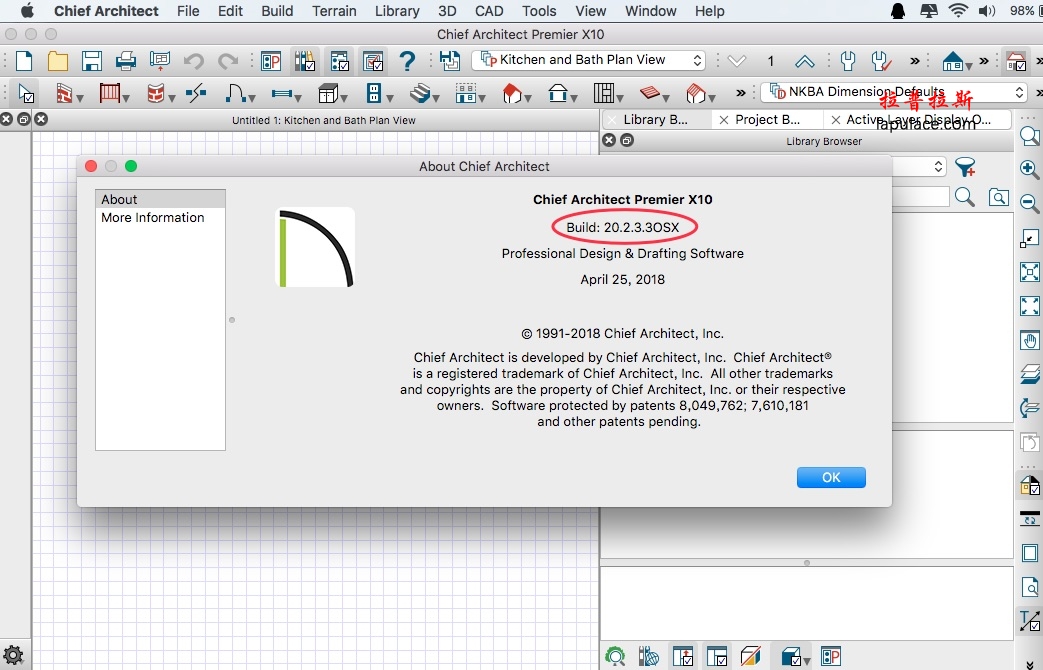
Task: Select More Information in the About list
Action: (153, 217)
